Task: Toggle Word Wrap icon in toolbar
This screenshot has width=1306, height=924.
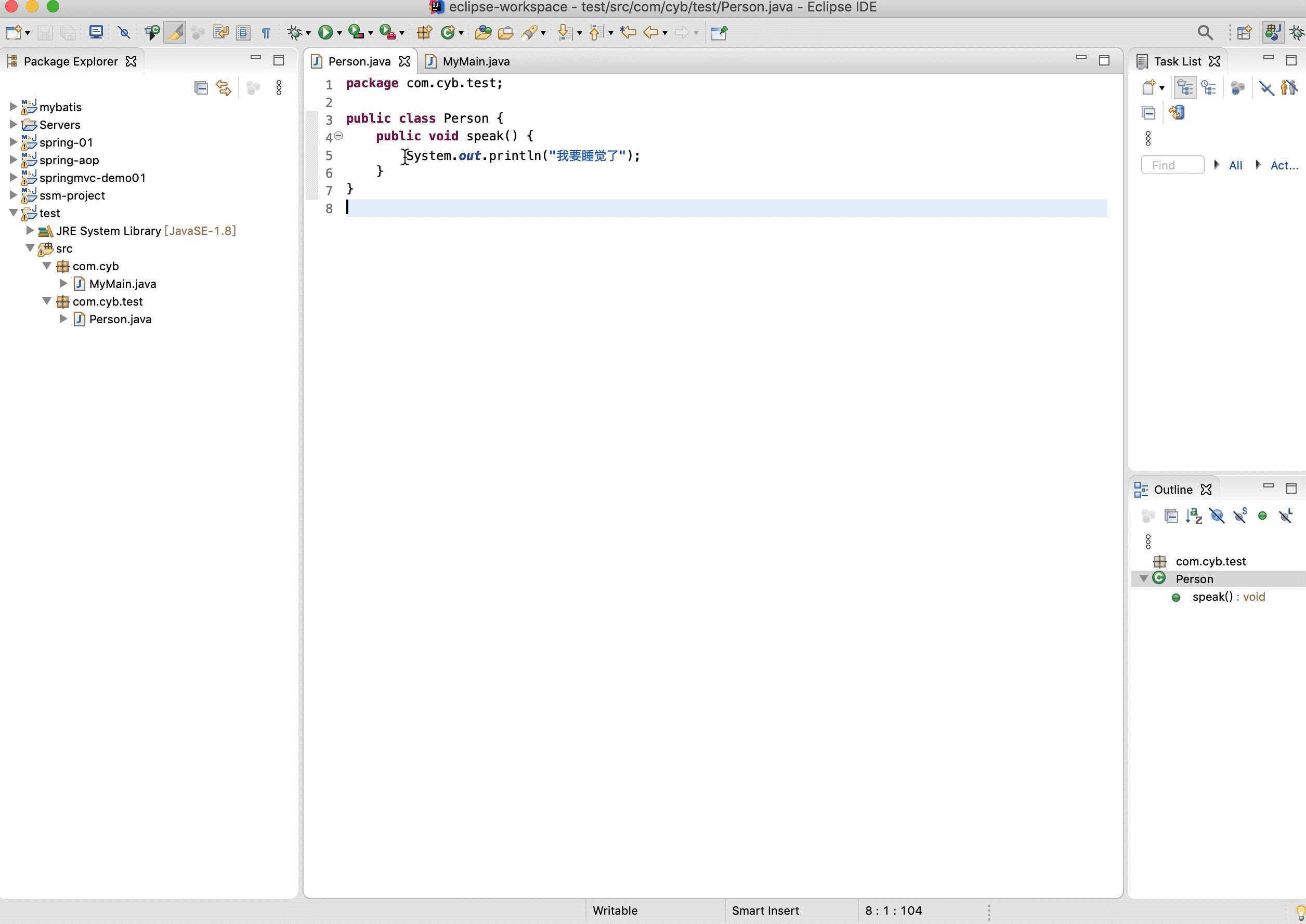Action: pyautogui.click(x=220, y=32)
